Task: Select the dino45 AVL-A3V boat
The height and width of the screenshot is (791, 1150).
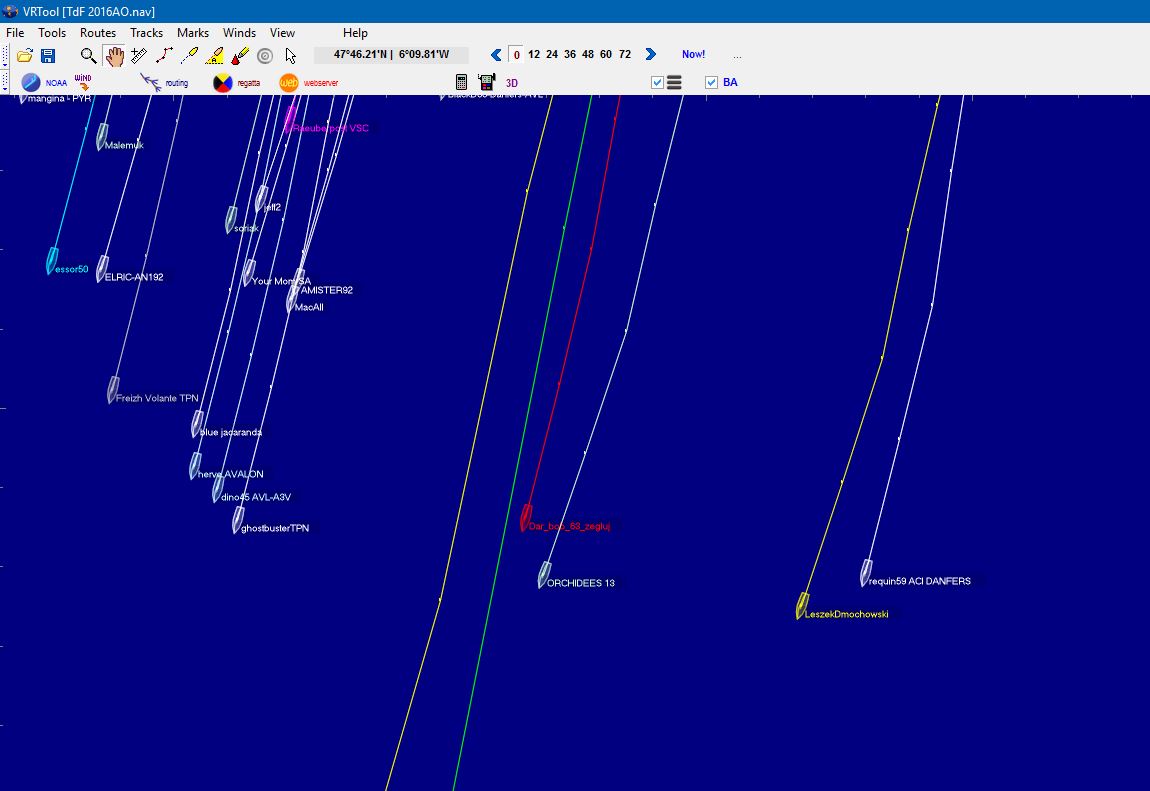Action: pos(218,489)
